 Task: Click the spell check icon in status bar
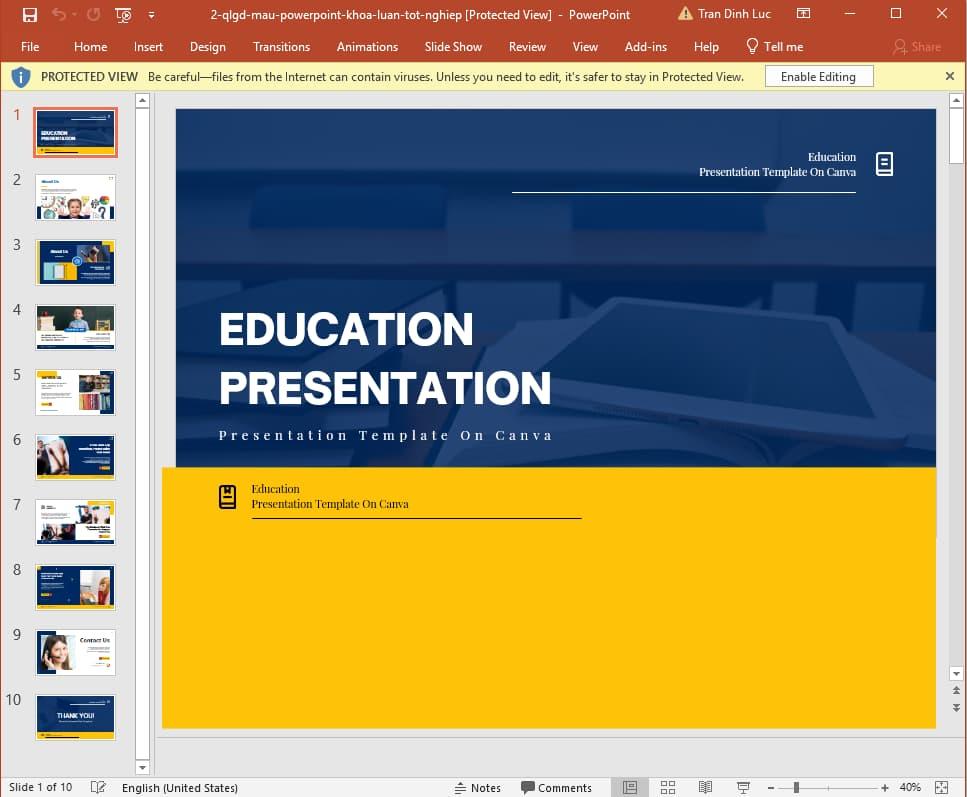coord(98,787)
